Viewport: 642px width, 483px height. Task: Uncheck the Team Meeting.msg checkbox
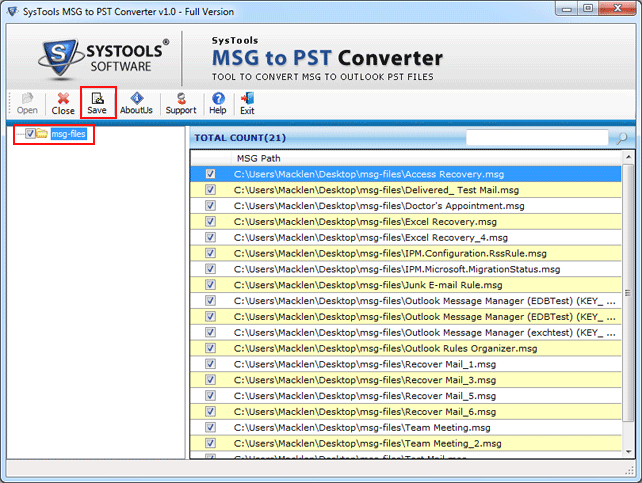(210, 427)
